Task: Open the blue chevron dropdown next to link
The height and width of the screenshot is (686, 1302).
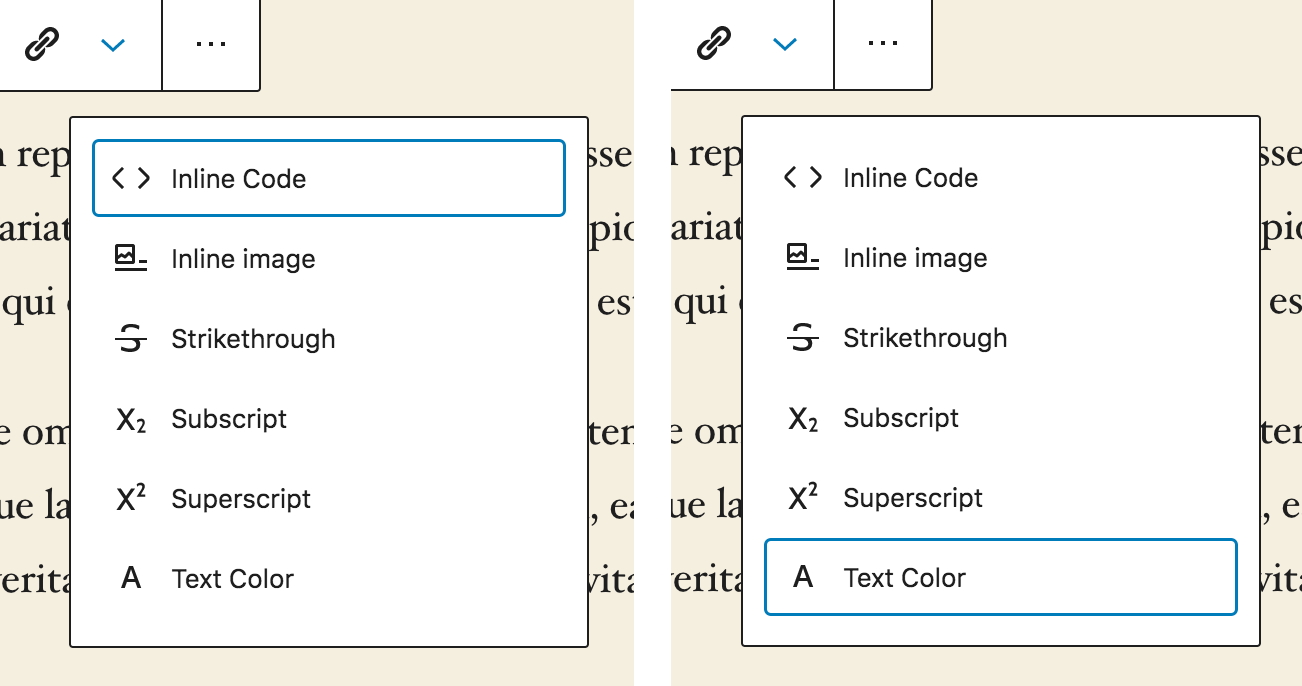Action: (x=112, y=44)
